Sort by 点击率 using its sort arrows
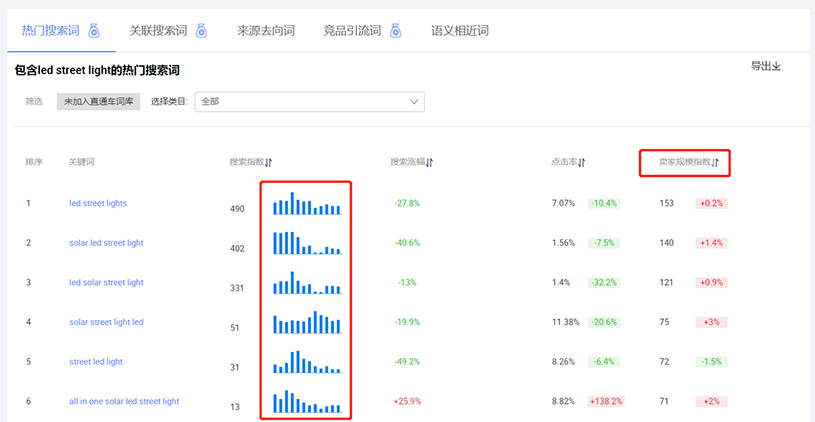This screenshot has width=815, height=422. (x=582, y=162)
